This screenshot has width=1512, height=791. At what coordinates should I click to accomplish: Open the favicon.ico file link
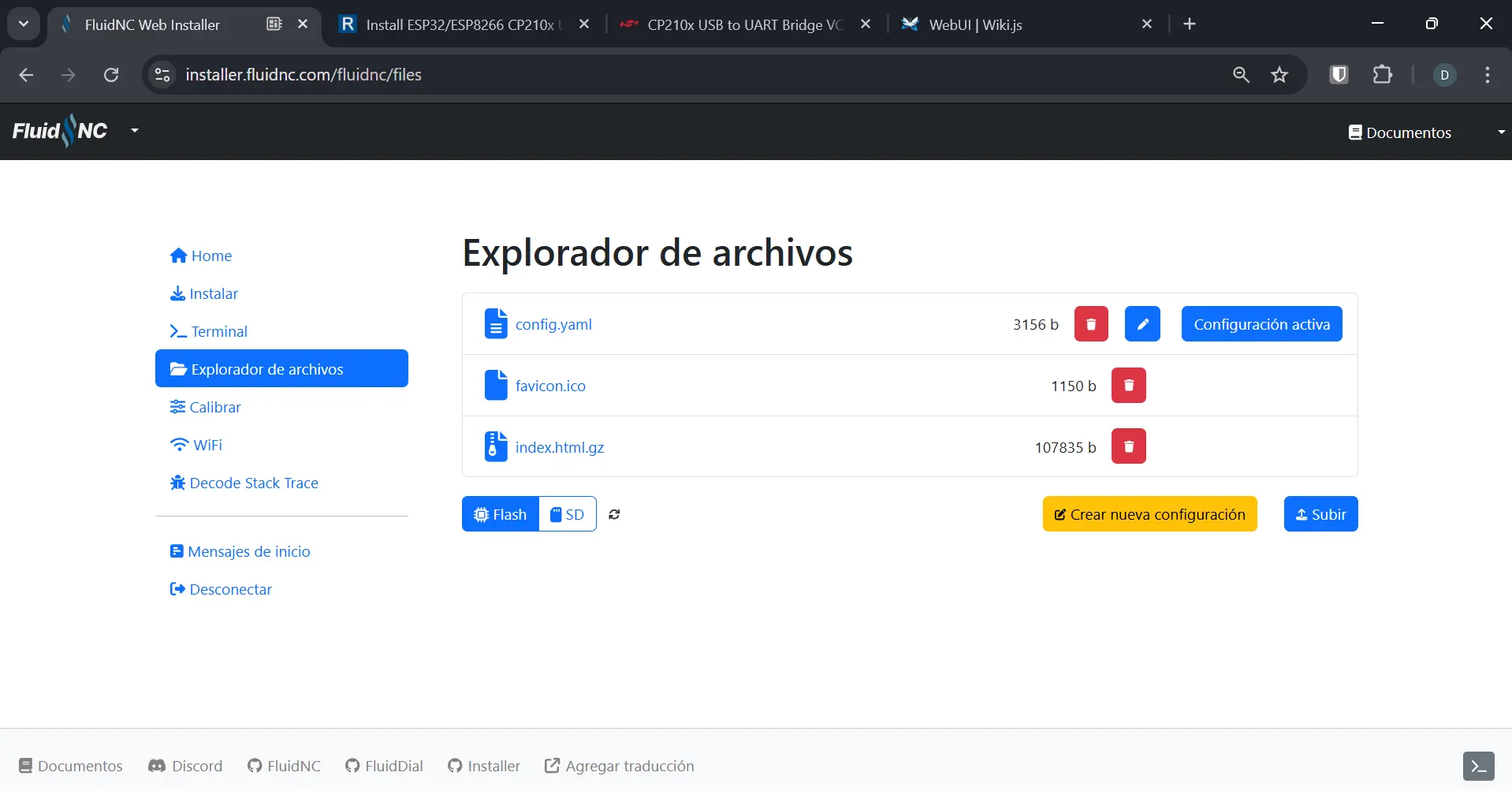click(549, 385)
